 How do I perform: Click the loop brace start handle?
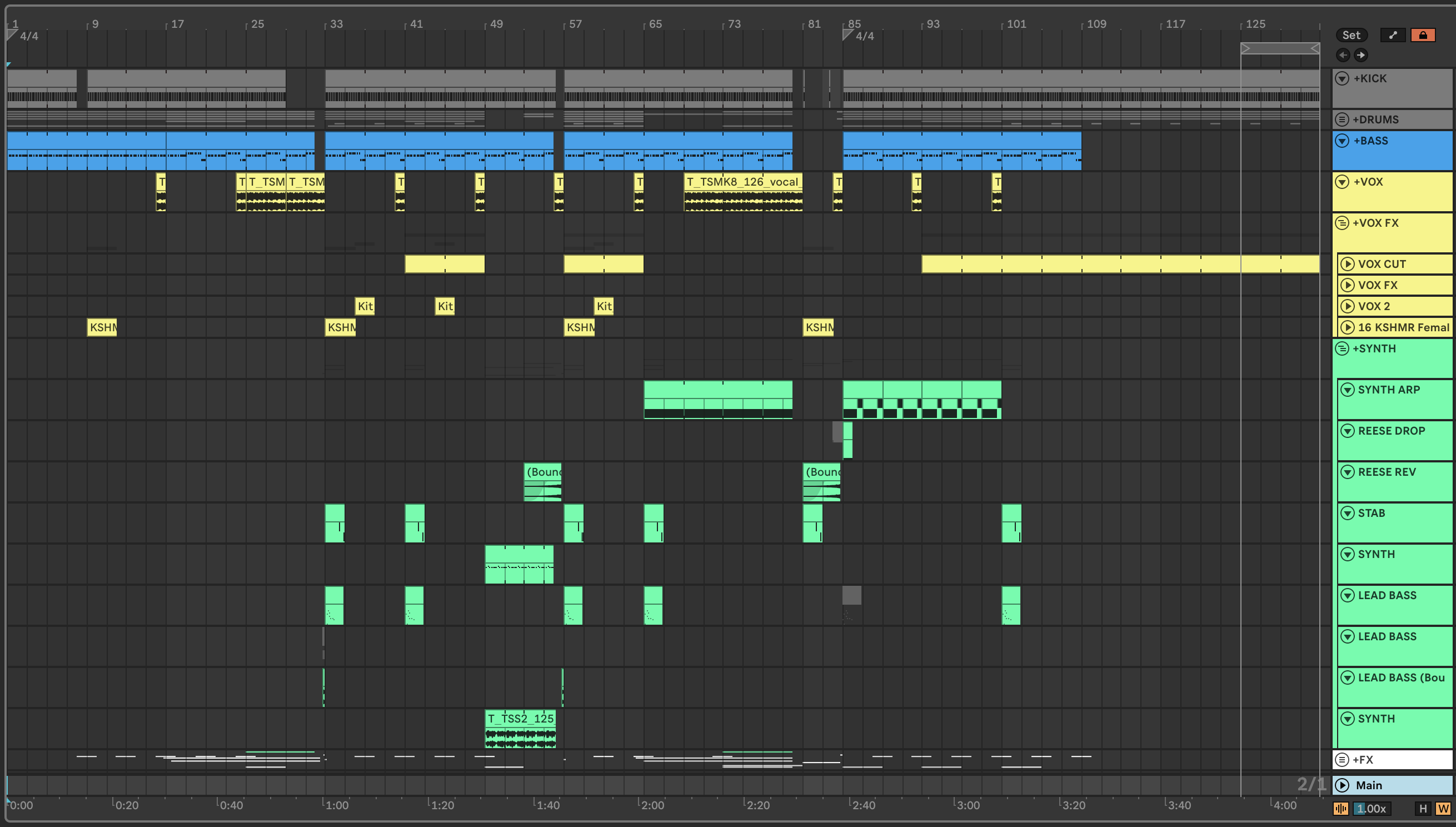click(1246, 49)
